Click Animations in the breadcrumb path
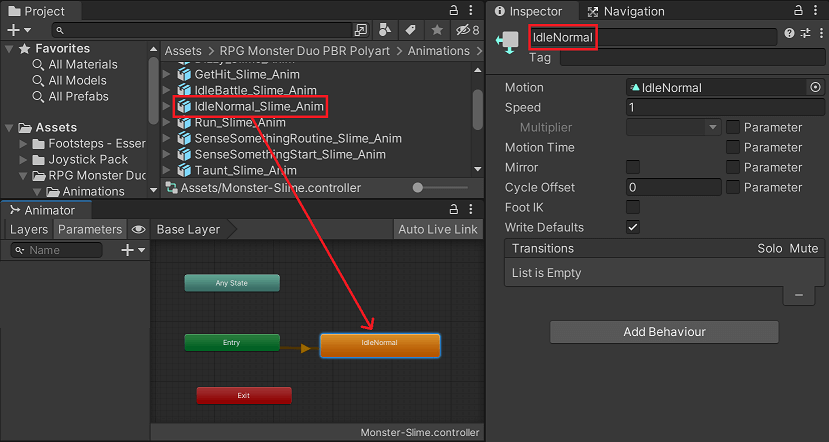Image resolution: width=829 pixels, height=442 pixels. coord(438,51)
